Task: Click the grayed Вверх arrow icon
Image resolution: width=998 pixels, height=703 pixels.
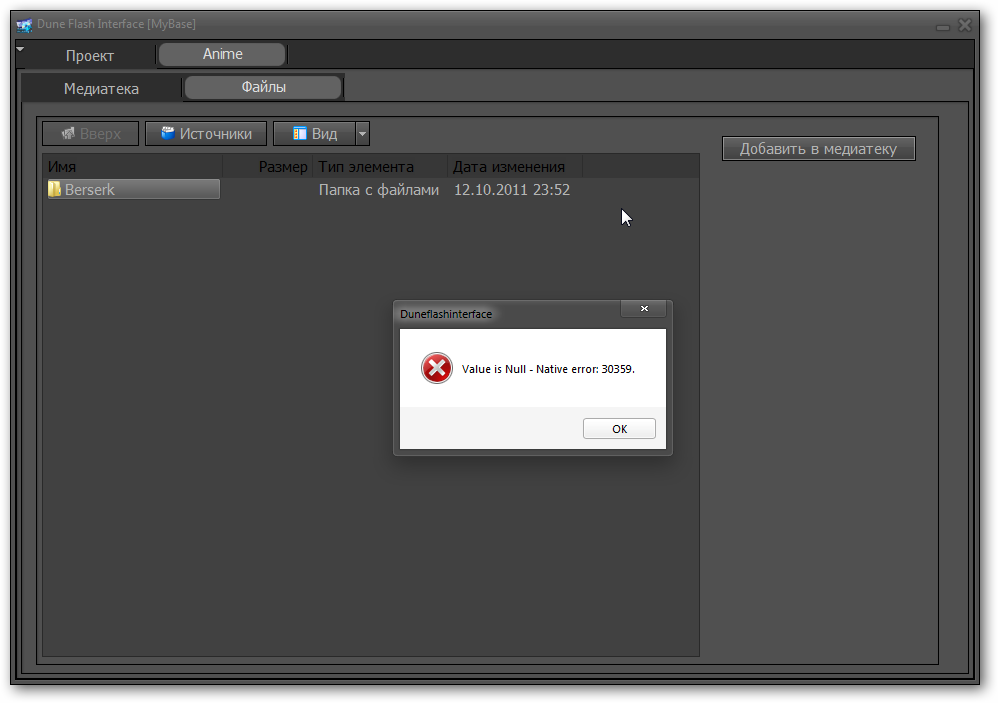Action: tap(68, 133)
